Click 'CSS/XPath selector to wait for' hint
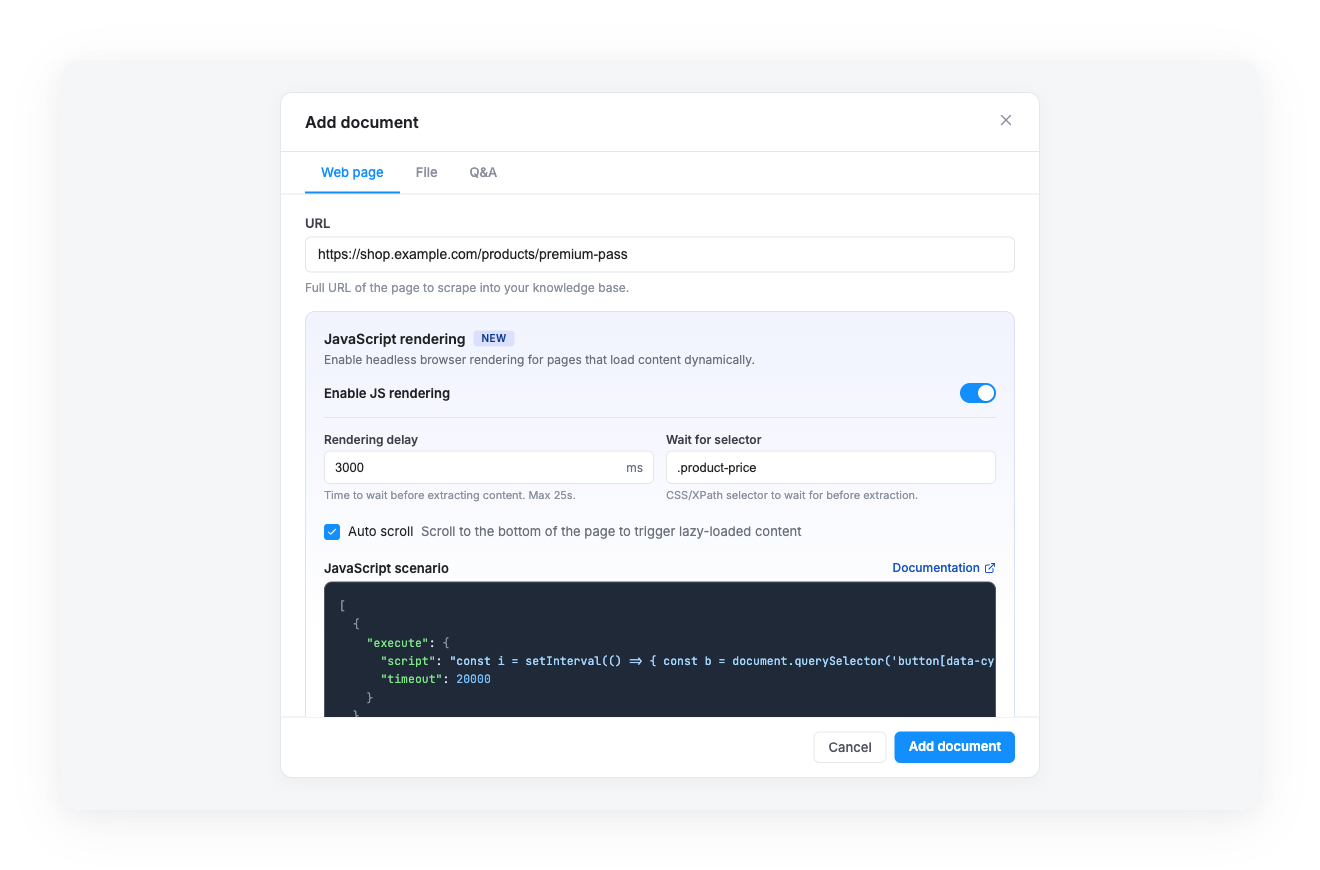Image resolution: width=1320 pixels, height=870 pixels. pos(792,495)
